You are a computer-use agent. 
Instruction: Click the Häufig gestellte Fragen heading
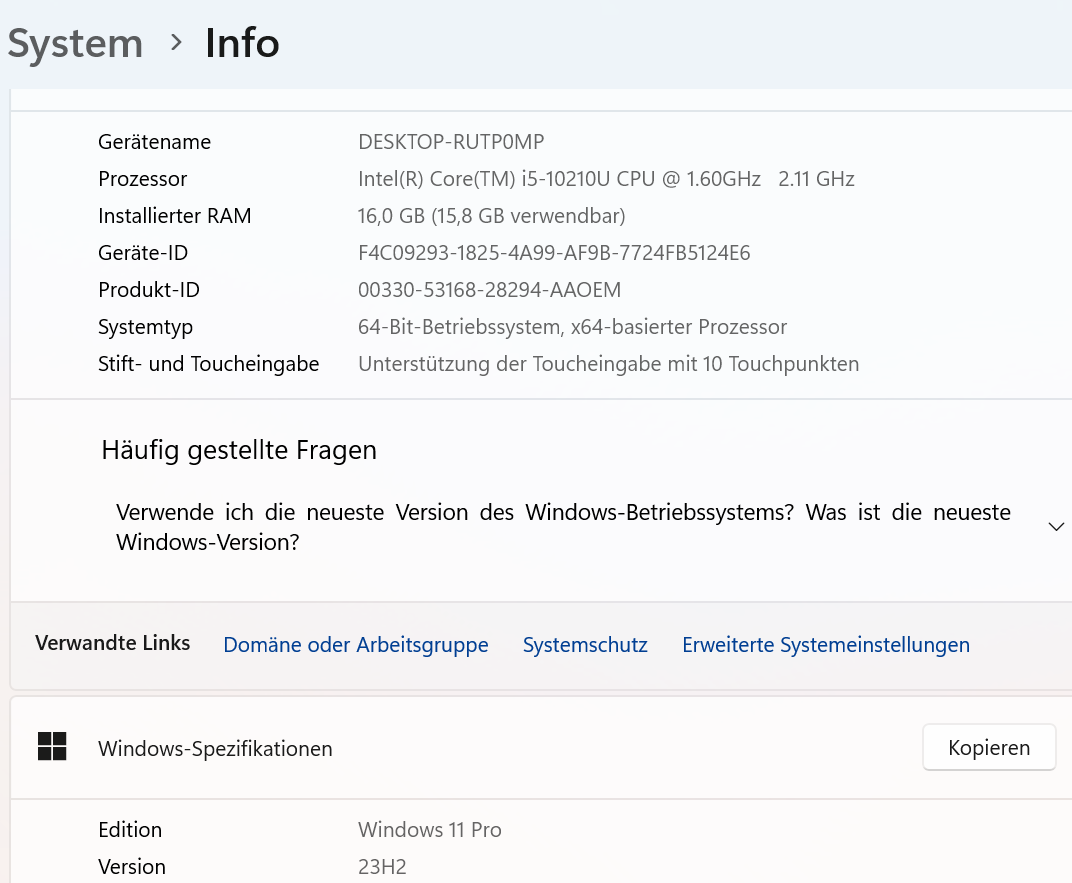(x=239, y=450)
